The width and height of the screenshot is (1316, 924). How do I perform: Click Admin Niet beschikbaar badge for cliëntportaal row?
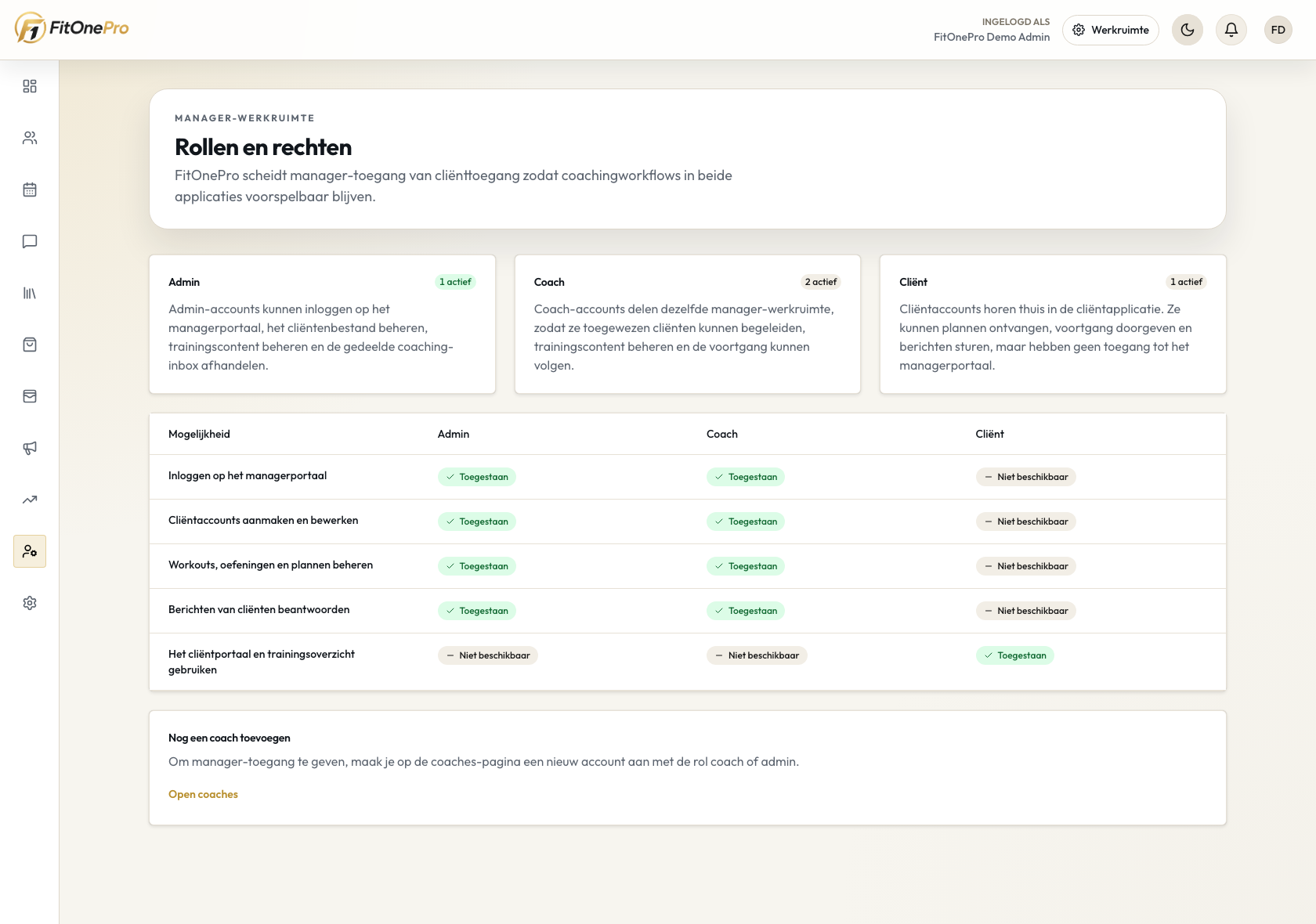click(x=488, y=655)
